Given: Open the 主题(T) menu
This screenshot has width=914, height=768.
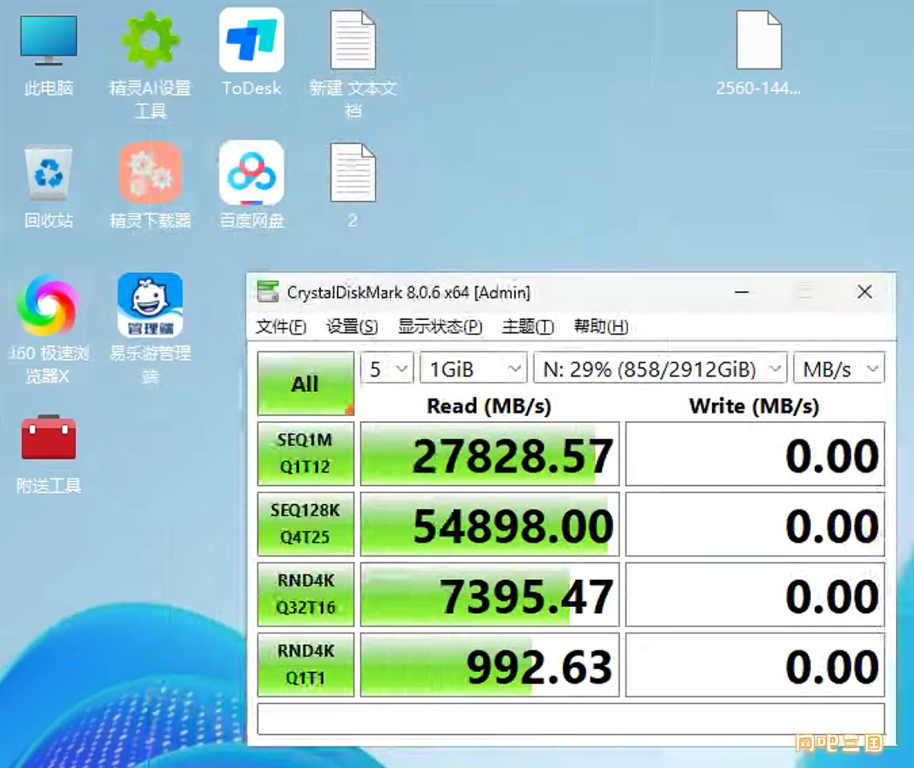Looking at the screenshot, I should coord(527,327).
